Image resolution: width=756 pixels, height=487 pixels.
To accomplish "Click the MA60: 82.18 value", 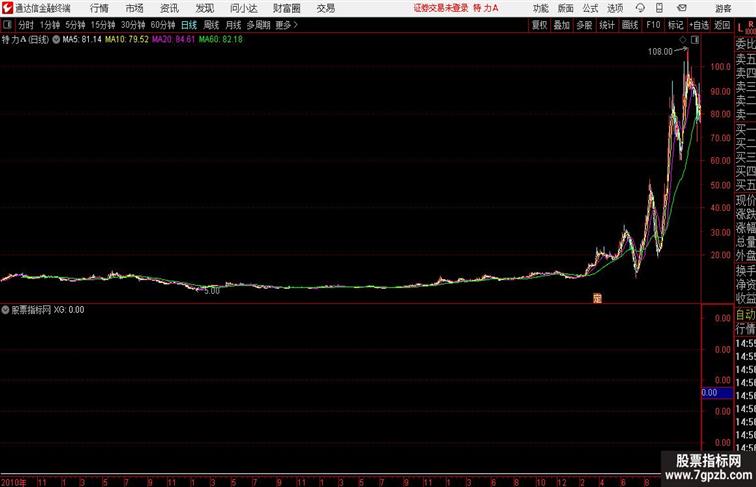I will (x=221, y=40).
